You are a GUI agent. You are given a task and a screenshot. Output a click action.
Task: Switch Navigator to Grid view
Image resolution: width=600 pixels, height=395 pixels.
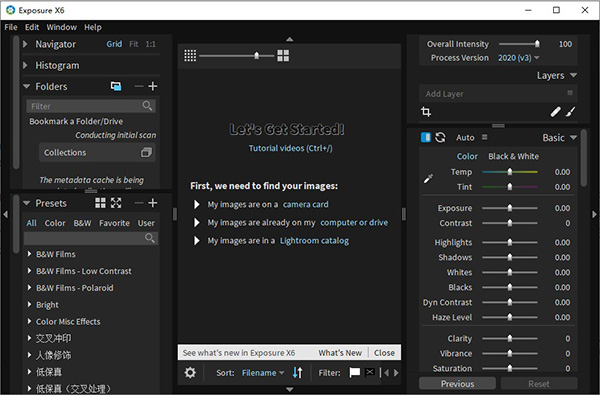[114, 44]
